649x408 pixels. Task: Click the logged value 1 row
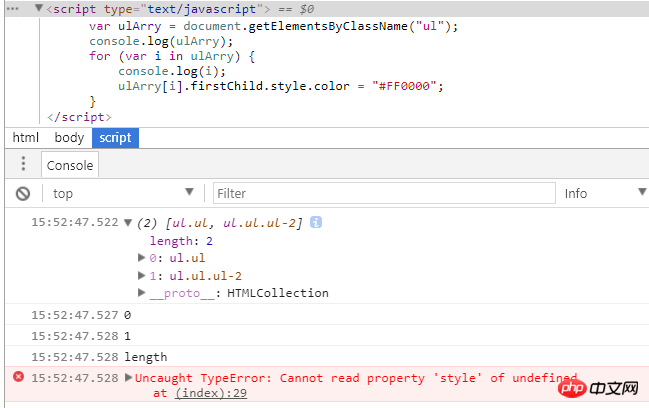(327, 336)
